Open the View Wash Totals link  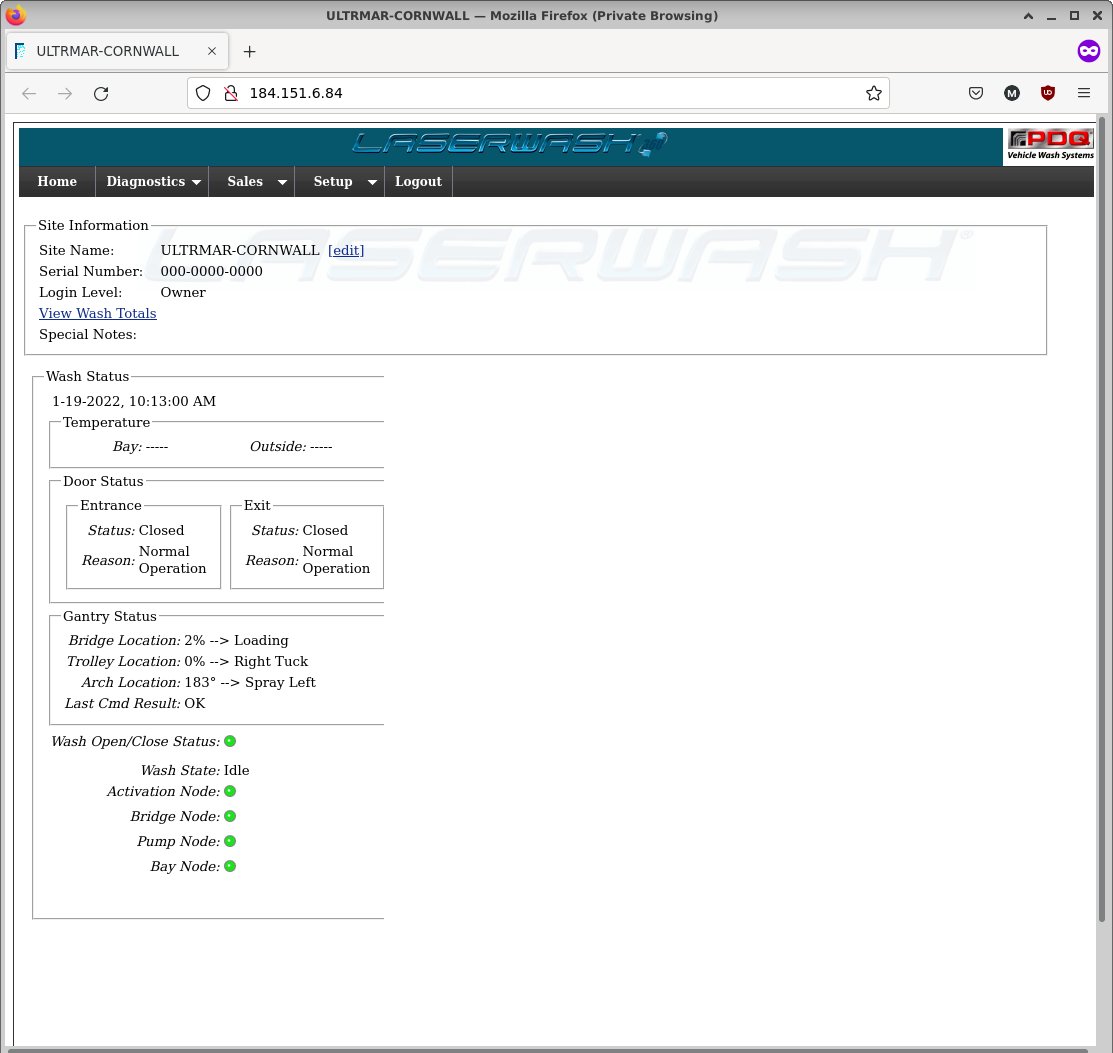(x=97, y=313)
